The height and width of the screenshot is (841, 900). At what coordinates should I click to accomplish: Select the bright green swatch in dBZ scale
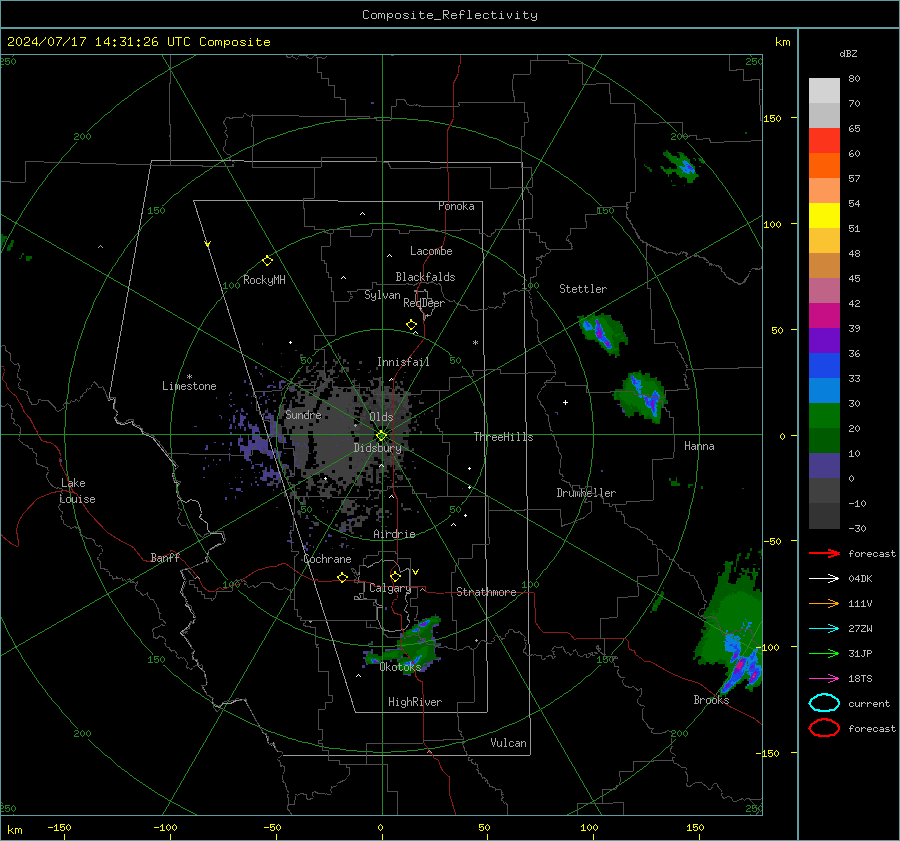coord(824,416)
